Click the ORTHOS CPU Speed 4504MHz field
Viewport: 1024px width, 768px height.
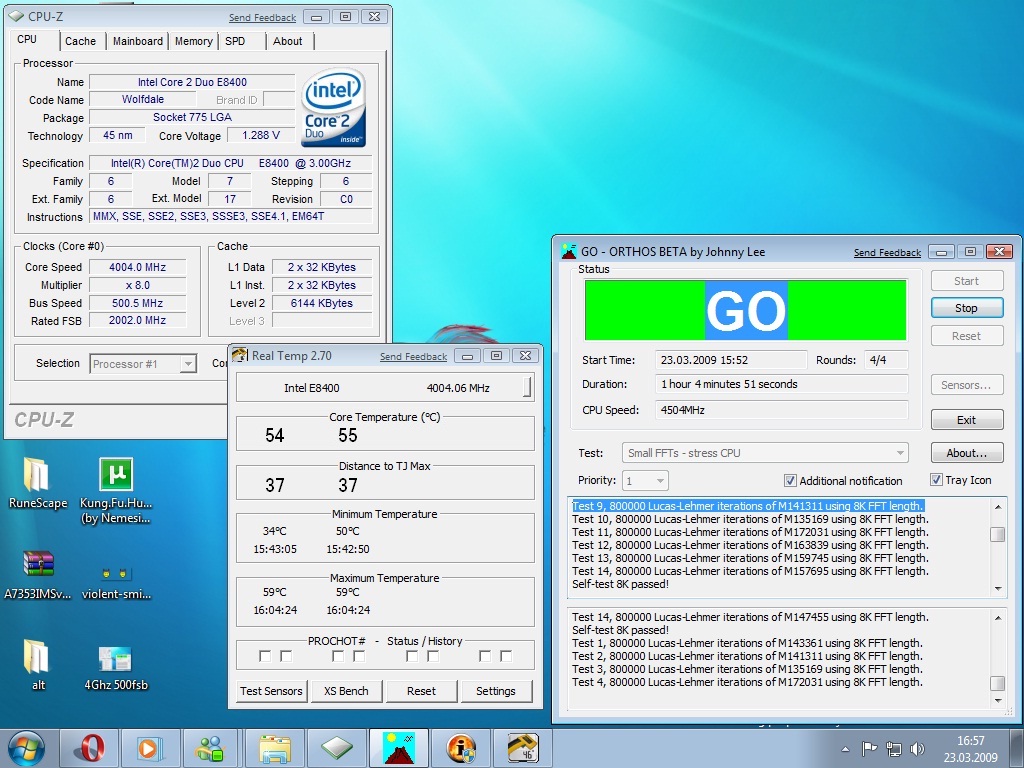click(781, 410)
